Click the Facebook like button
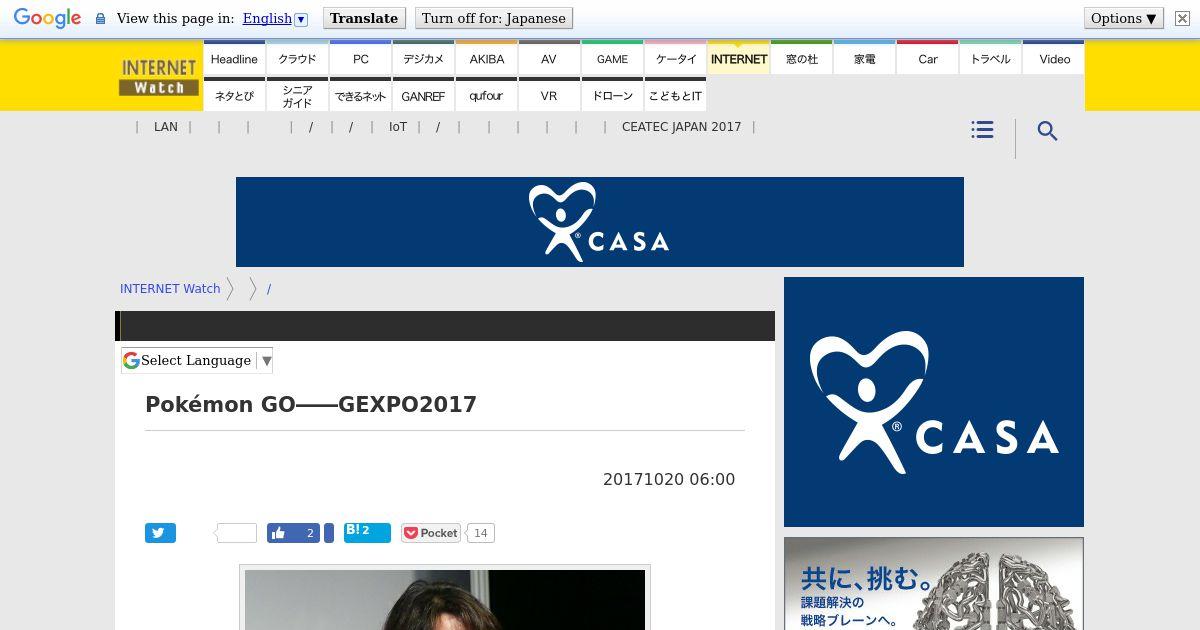Viewport: 1200px width, 630px height. [x=293, y=533]
